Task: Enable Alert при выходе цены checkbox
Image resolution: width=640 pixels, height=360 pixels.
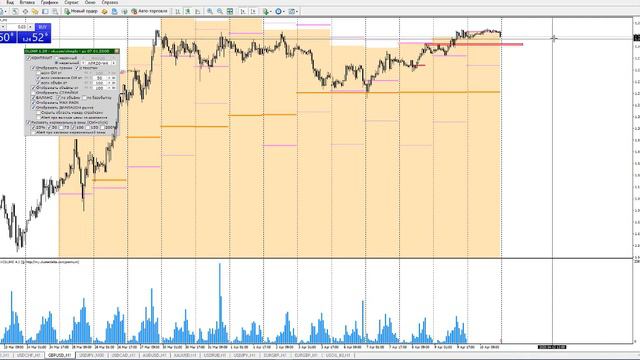Action: pyautogui.click(x=38, y=118)
